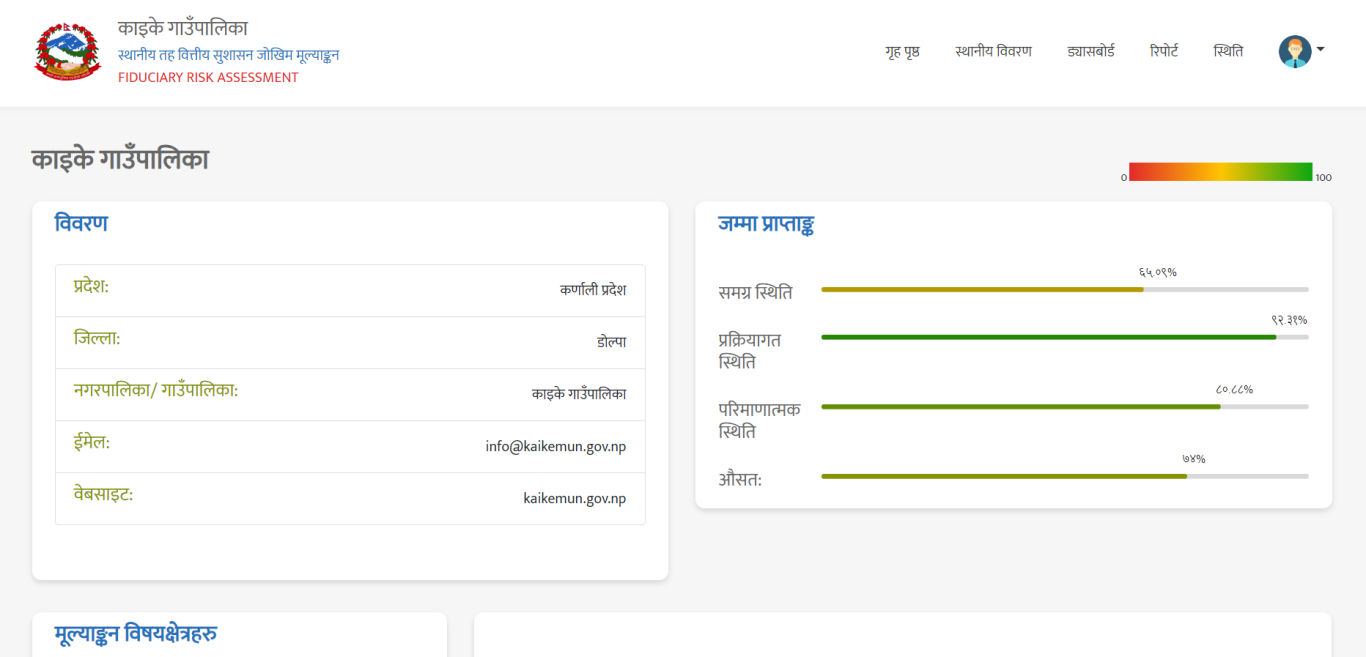1366x657 pixels.
Task: Click the औसत progress bar
Action: (1065, 476)
